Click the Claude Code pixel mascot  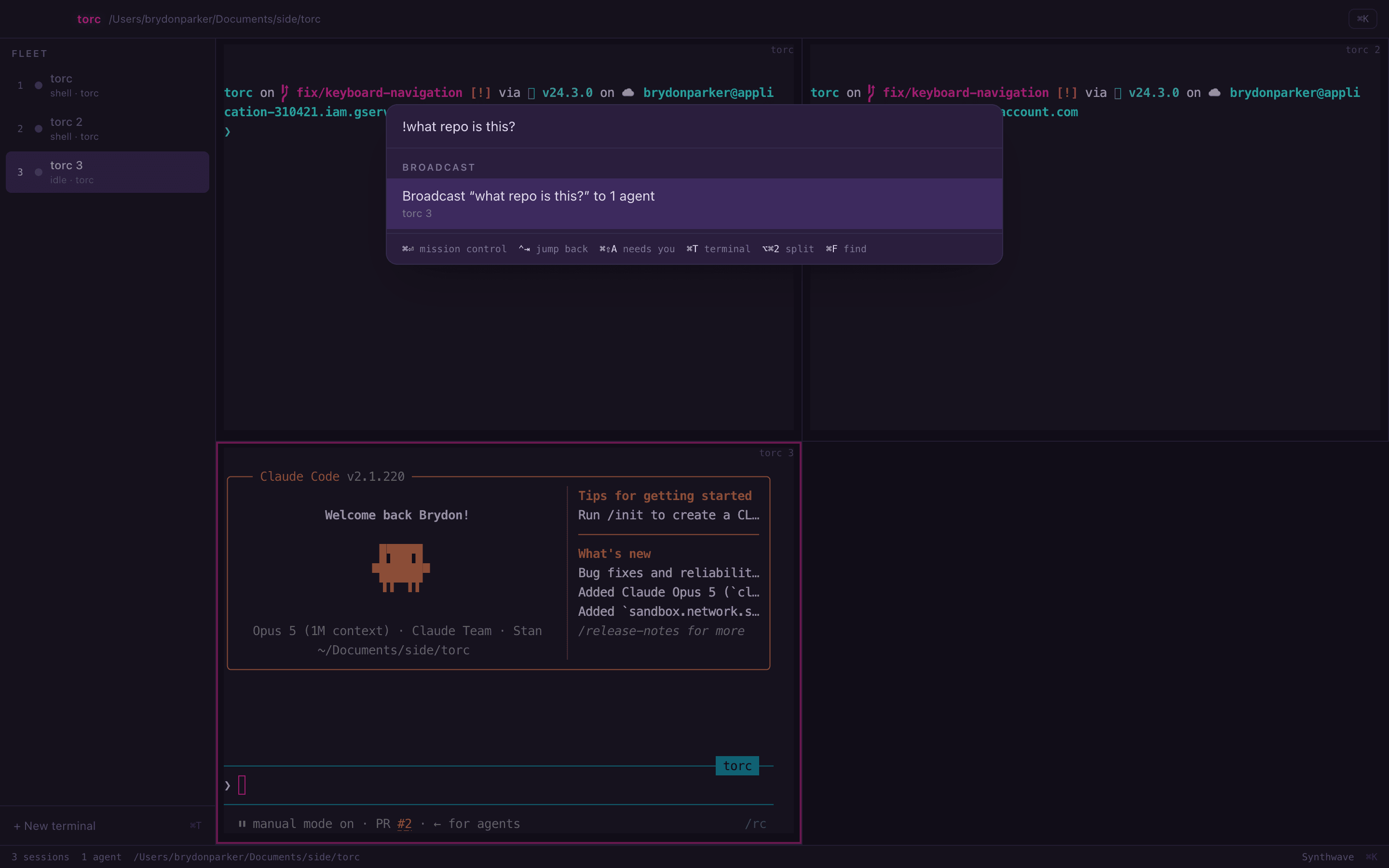pyautogui.click(x=401, y=568)
